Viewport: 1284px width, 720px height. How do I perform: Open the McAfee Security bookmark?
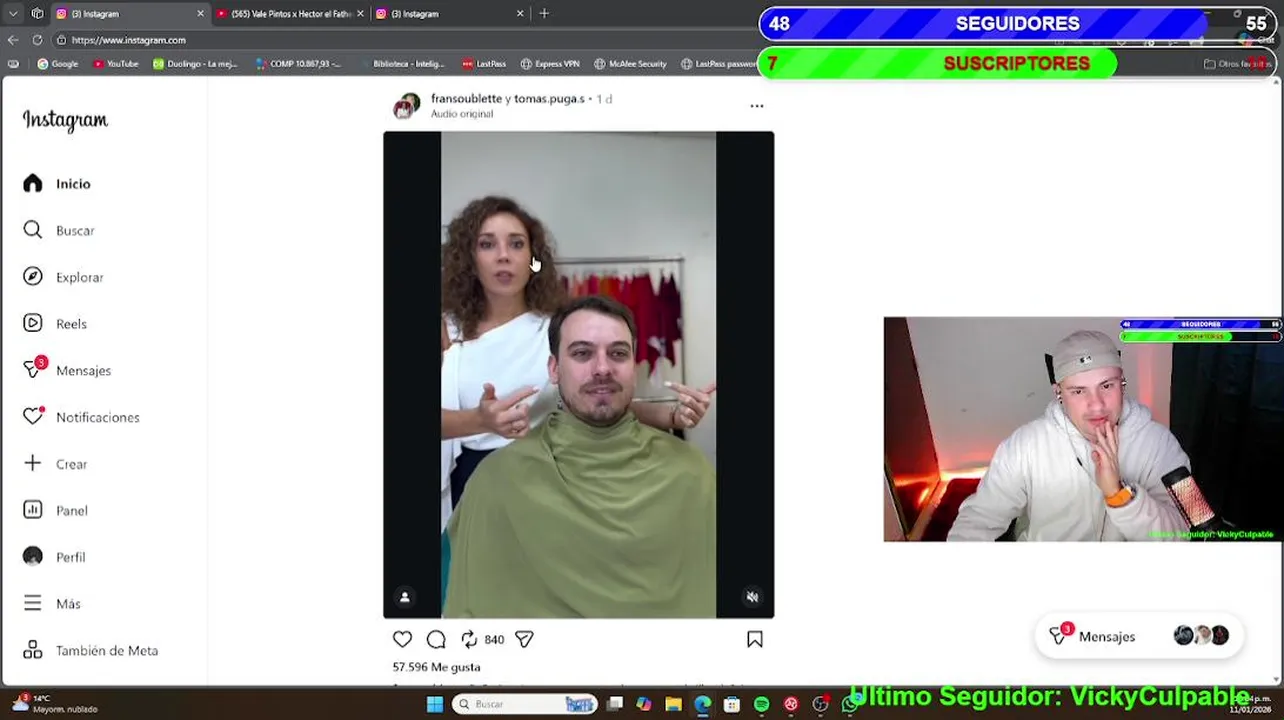coord(630,64)
